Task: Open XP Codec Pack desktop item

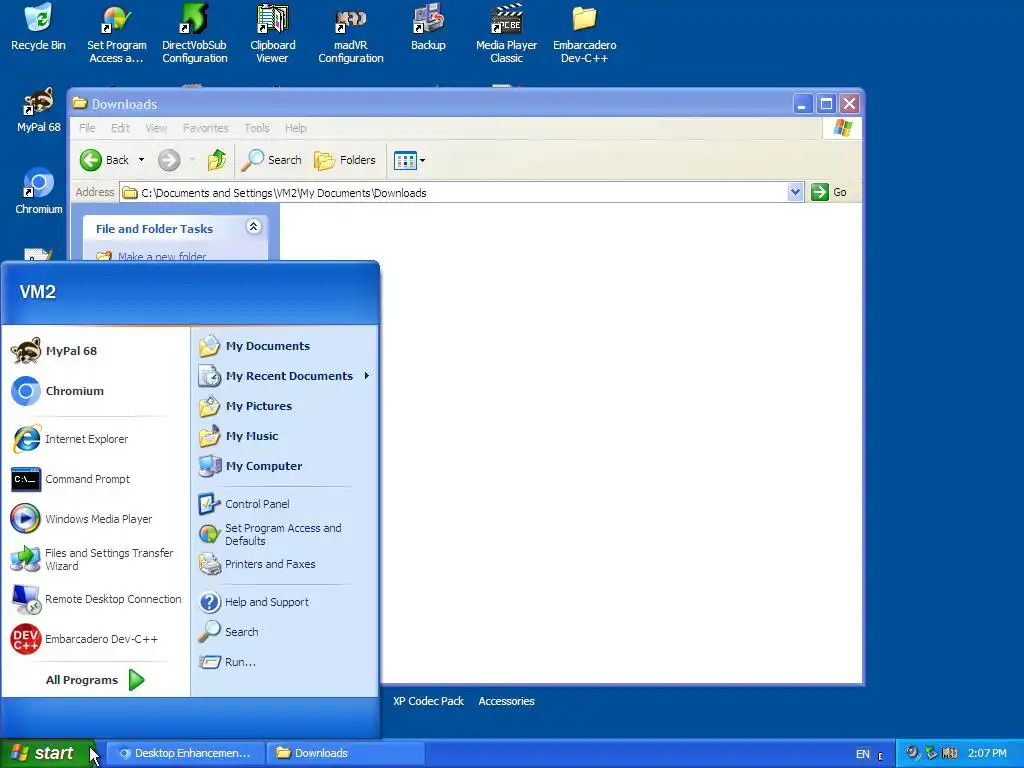Action: 428,701
